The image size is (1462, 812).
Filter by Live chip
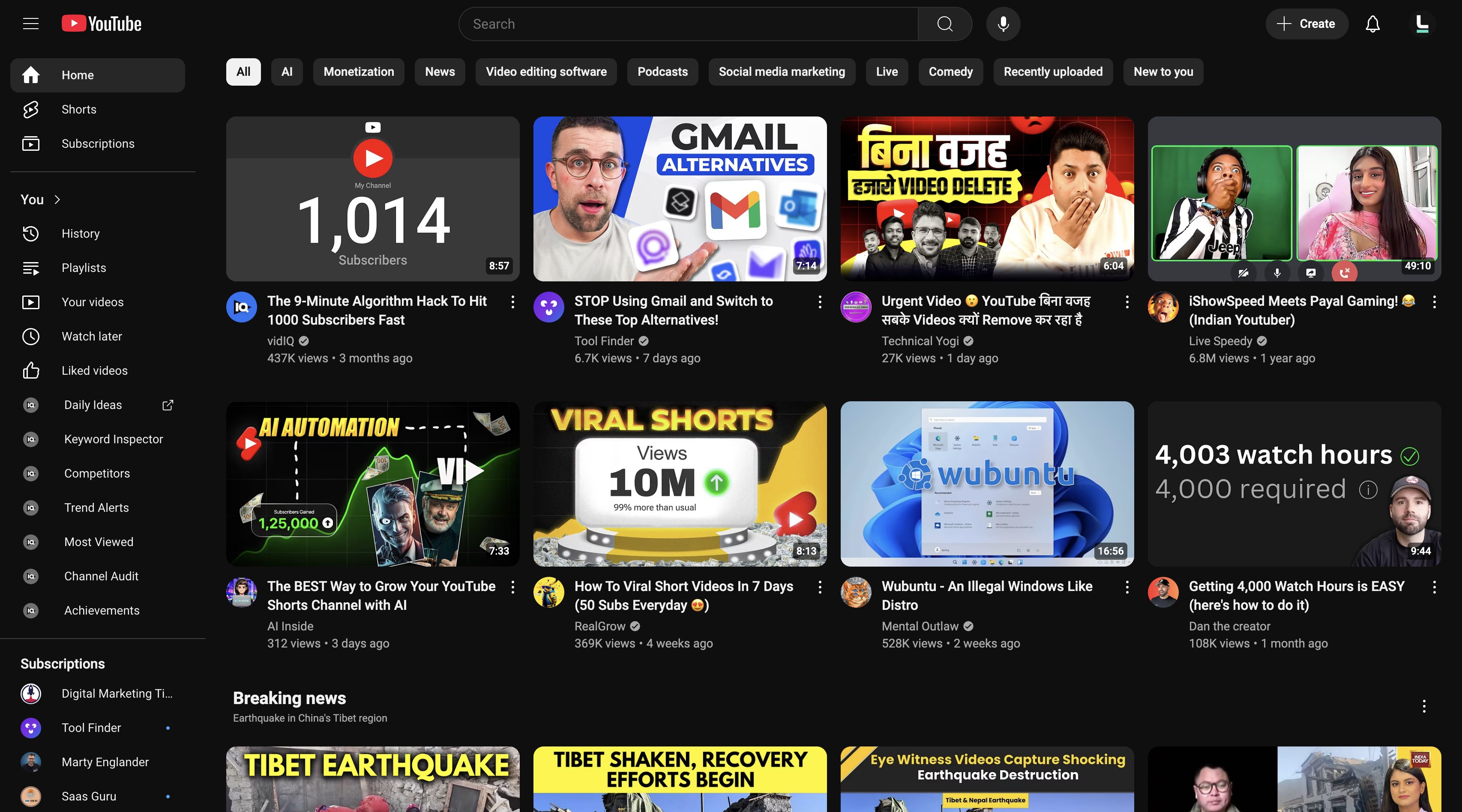(887, 72)
